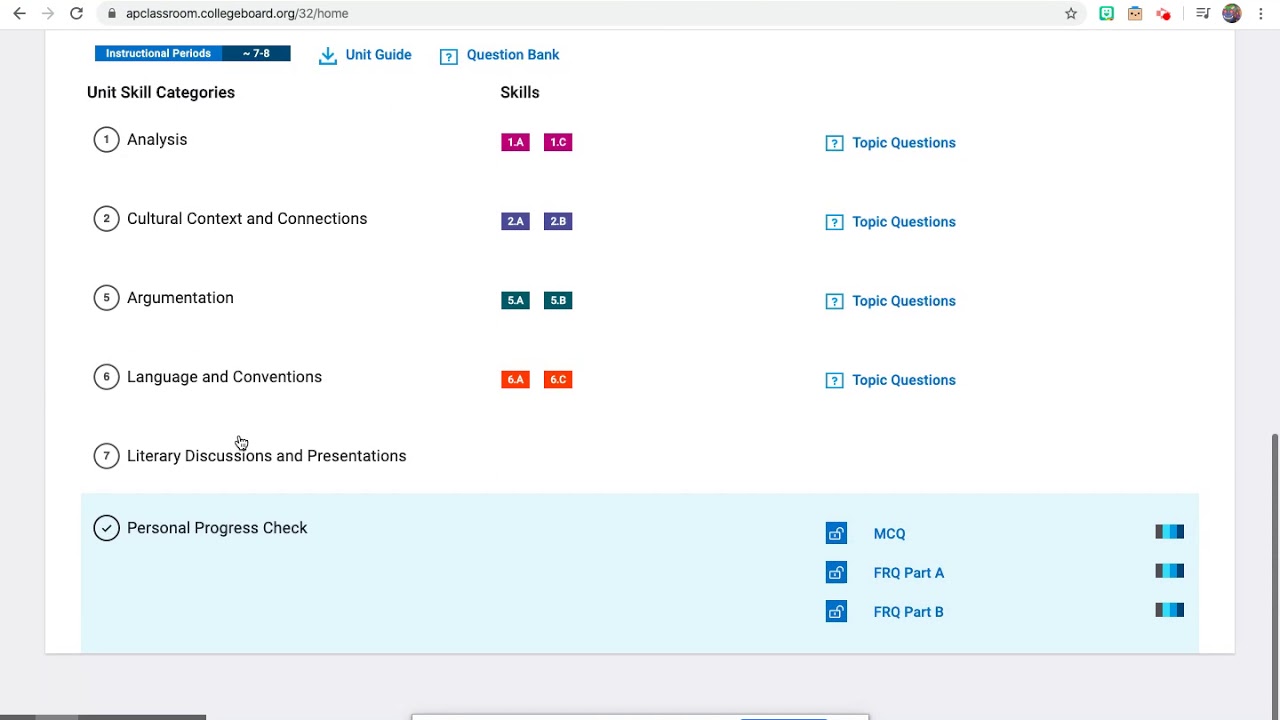Open the Chrome profile avatar menu
This screenshot has height=720, width=1280.
point(1232,14)
